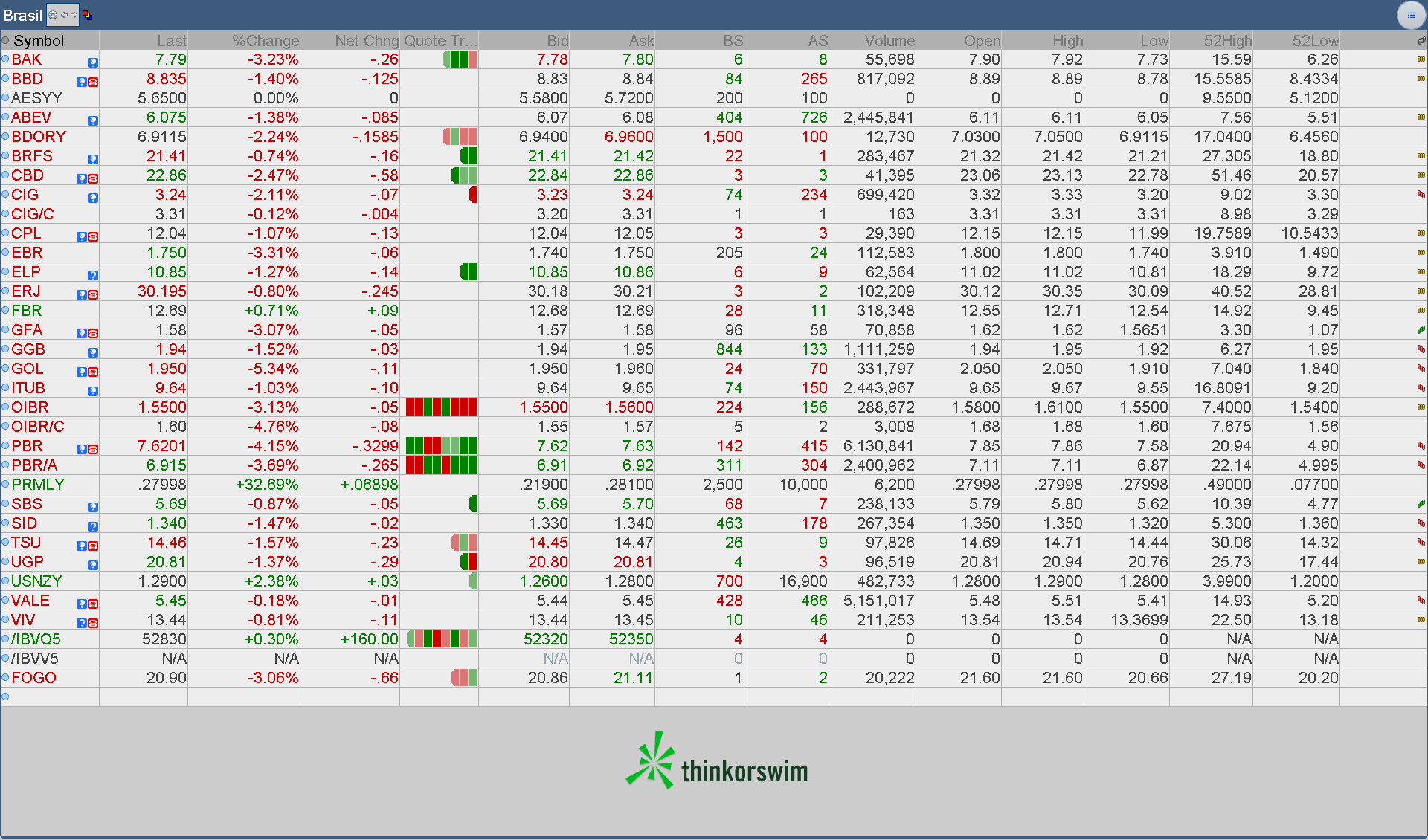The image size is (1428, 840).
Task: Sort by the Volume column header
Action: pyautogui.click(x=889, y=41)
